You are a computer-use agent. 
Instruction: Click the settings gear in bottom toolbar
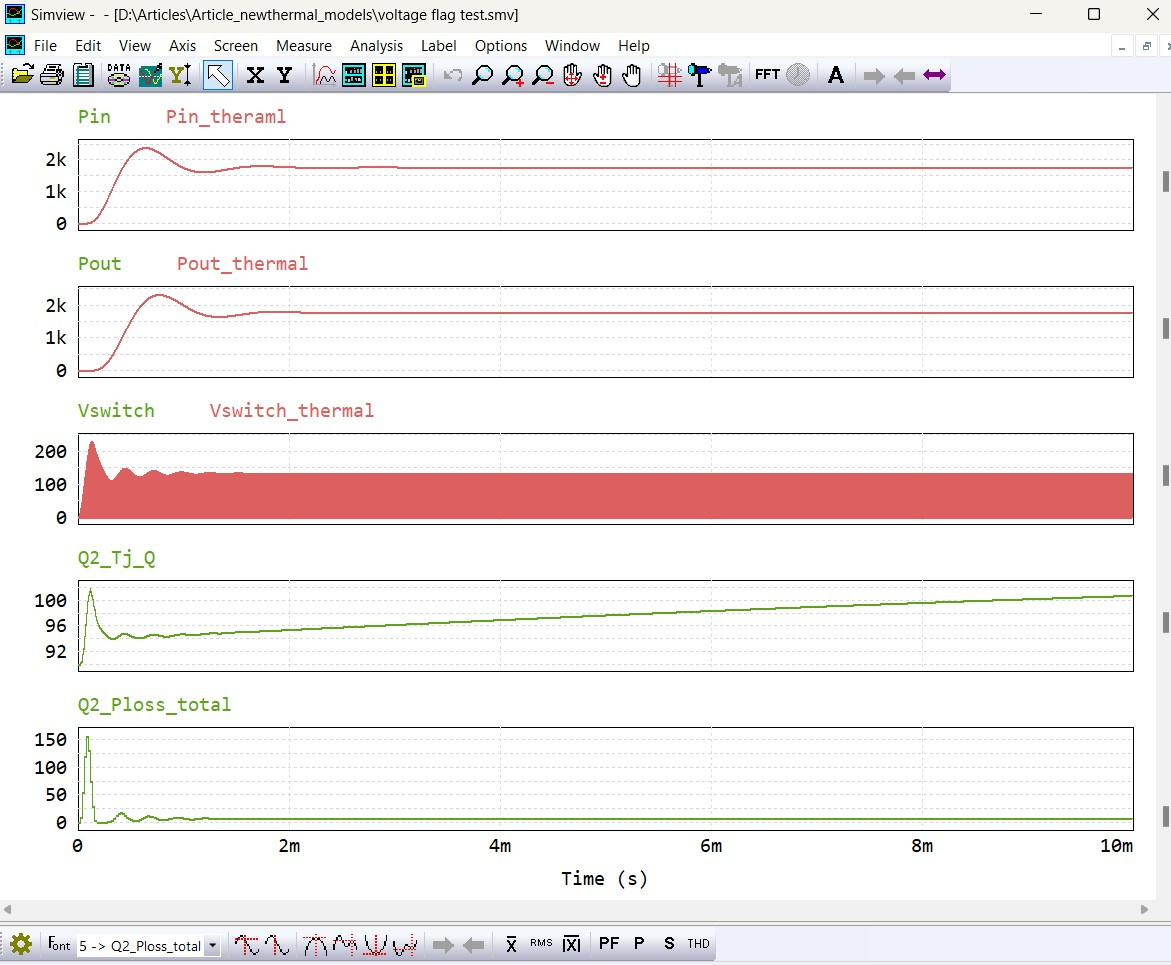click(21, 944)
